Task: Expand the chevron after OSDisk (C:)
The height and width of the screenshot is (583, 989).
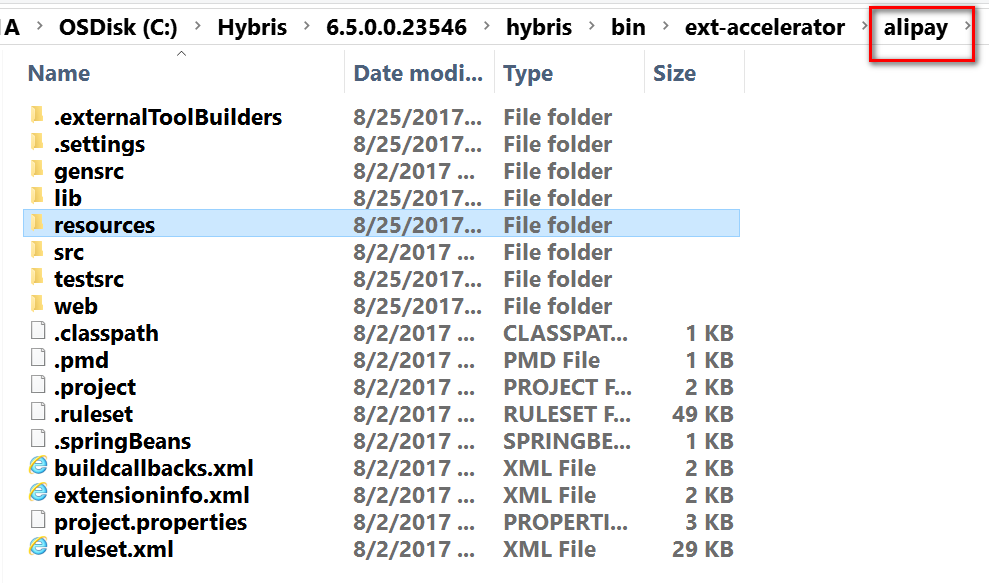Action: click(x=197, y=26)
